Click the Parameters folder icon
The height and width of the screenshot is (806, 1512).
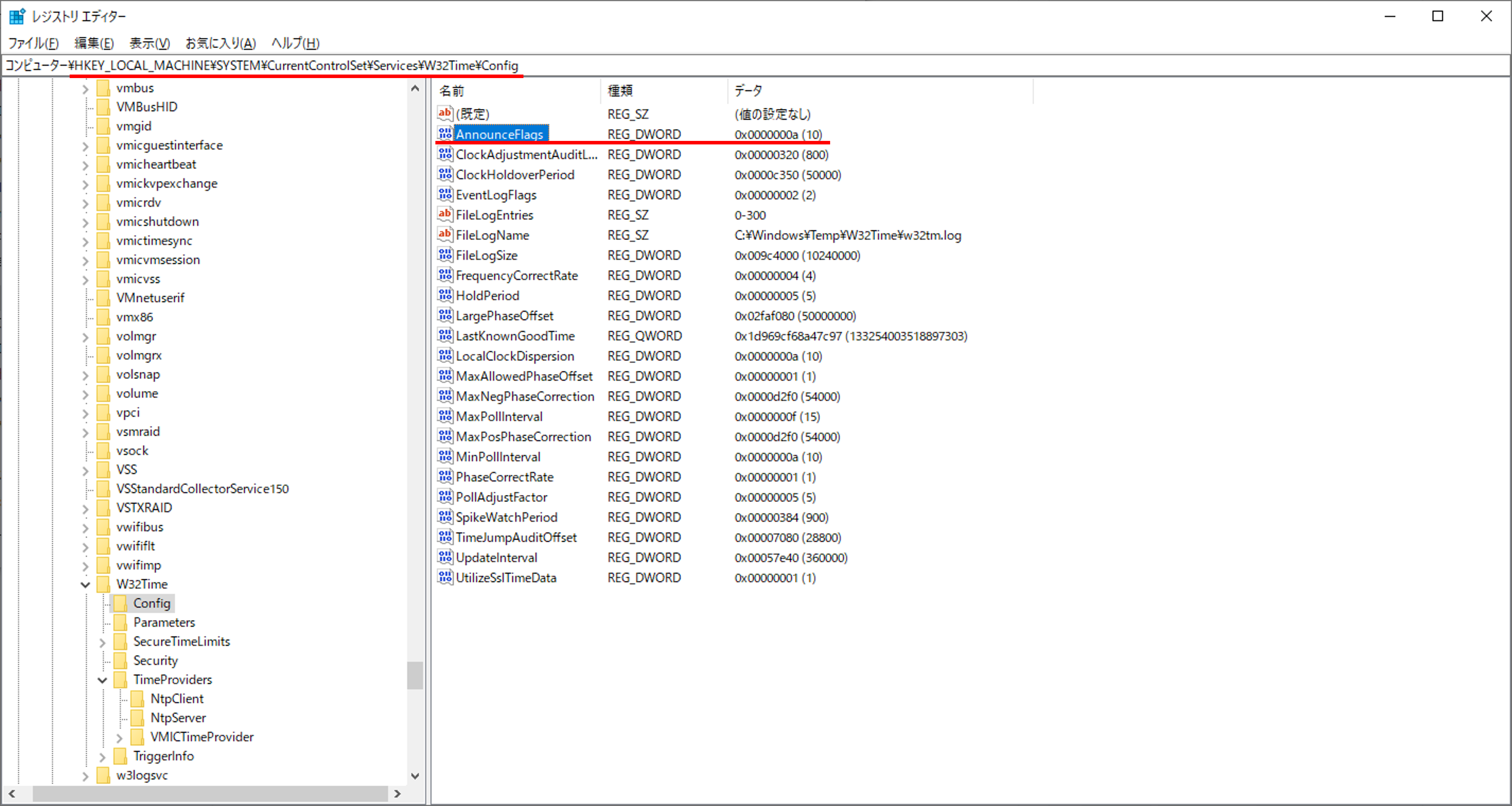121,622
